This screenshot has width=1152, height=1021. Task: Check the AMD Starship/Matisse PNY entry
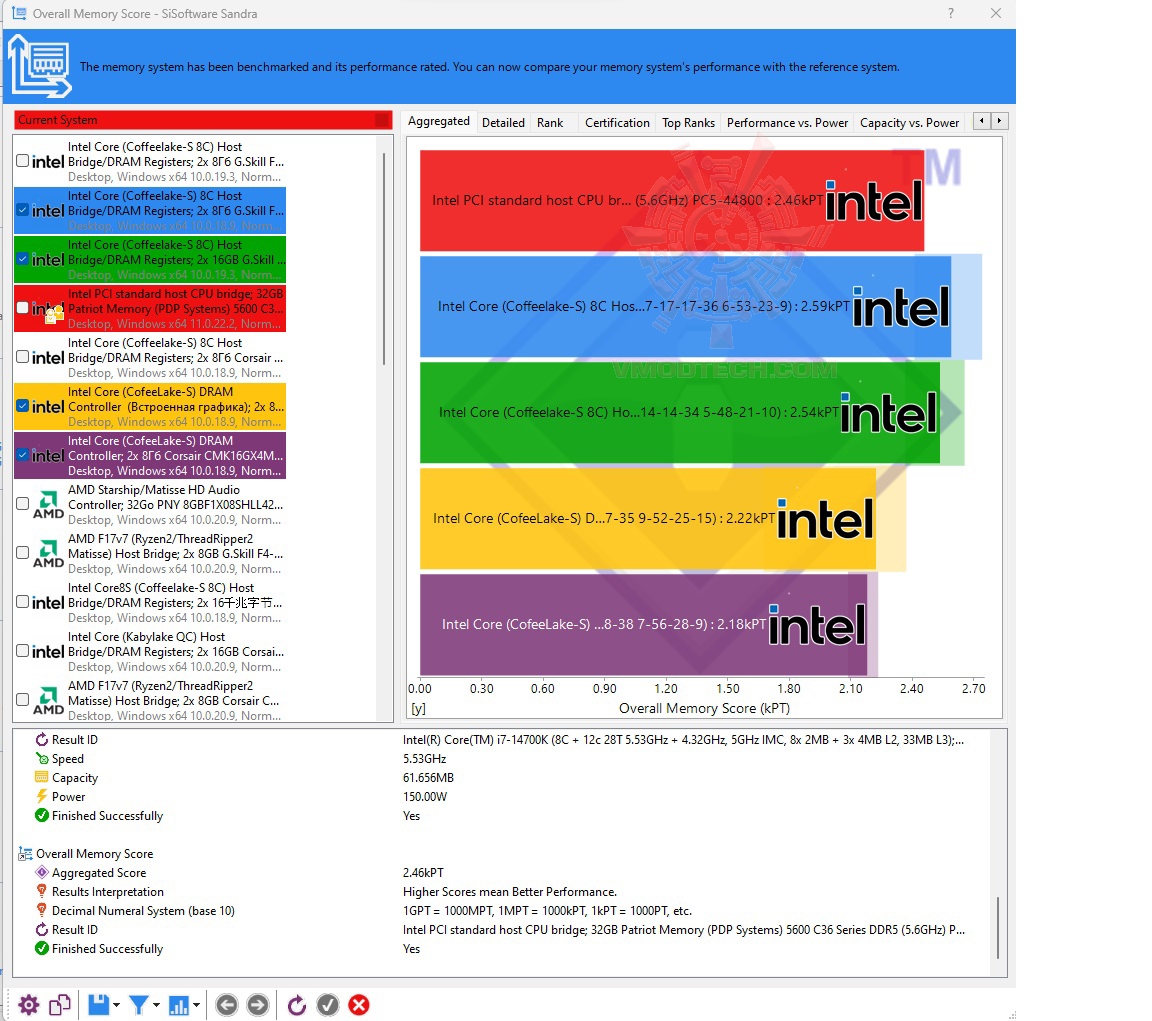coord(23,504)
